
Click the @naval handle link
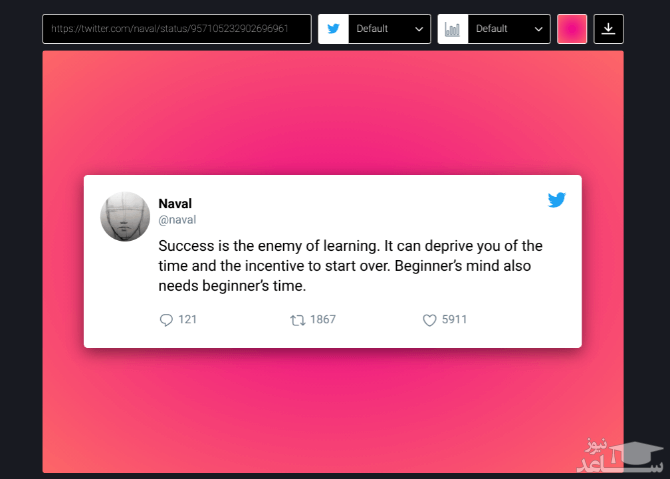click(177, 220)
